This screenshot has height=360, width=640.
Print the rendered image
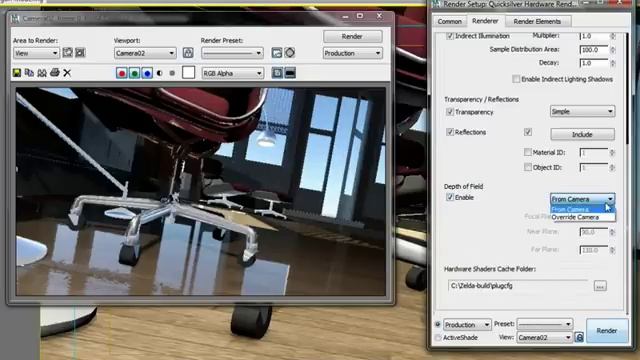click(x=55, y=73)
